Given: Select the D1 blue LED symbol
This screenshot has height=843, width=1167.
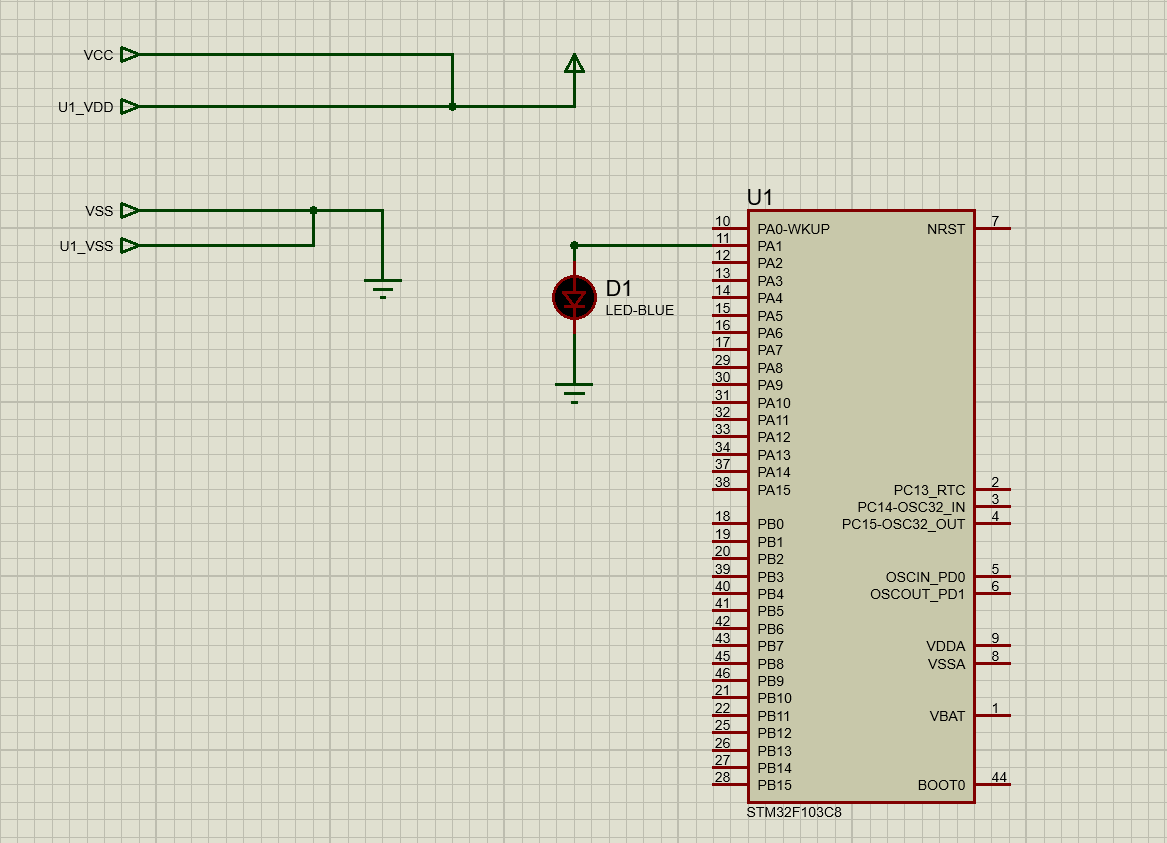Looking at the screenshot, I should click(574, 298).
